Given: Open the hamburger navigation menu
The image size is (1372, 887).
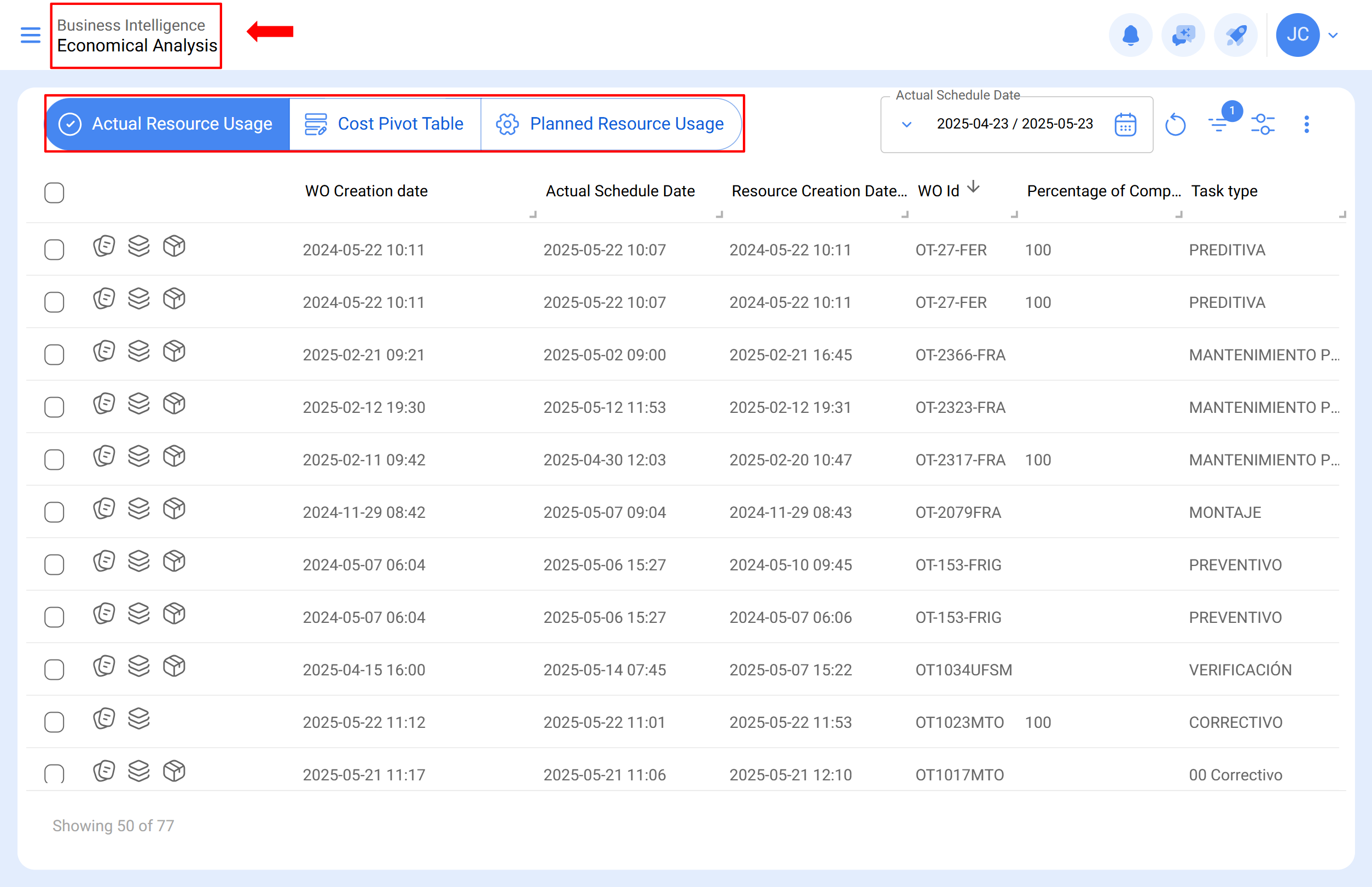Looking at the screenshot, I should pyautogui.click(x=31, y=35).
